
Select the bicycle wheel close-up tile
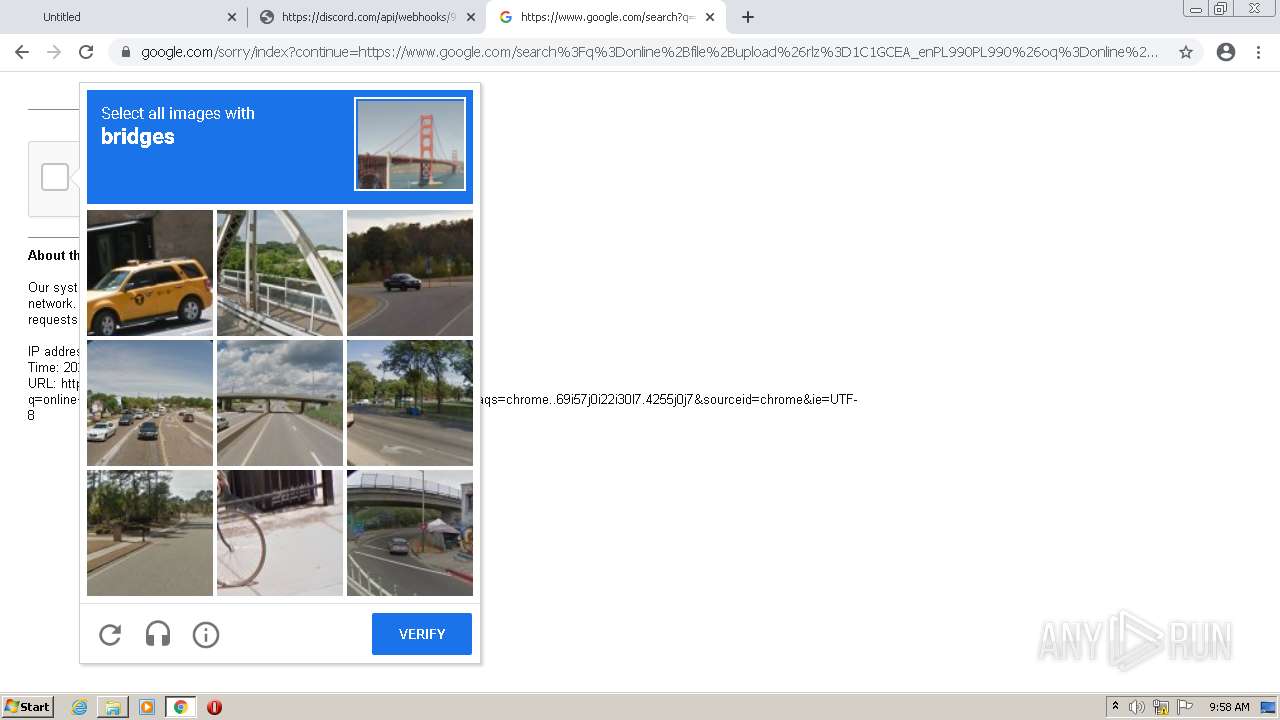point(280,533)
